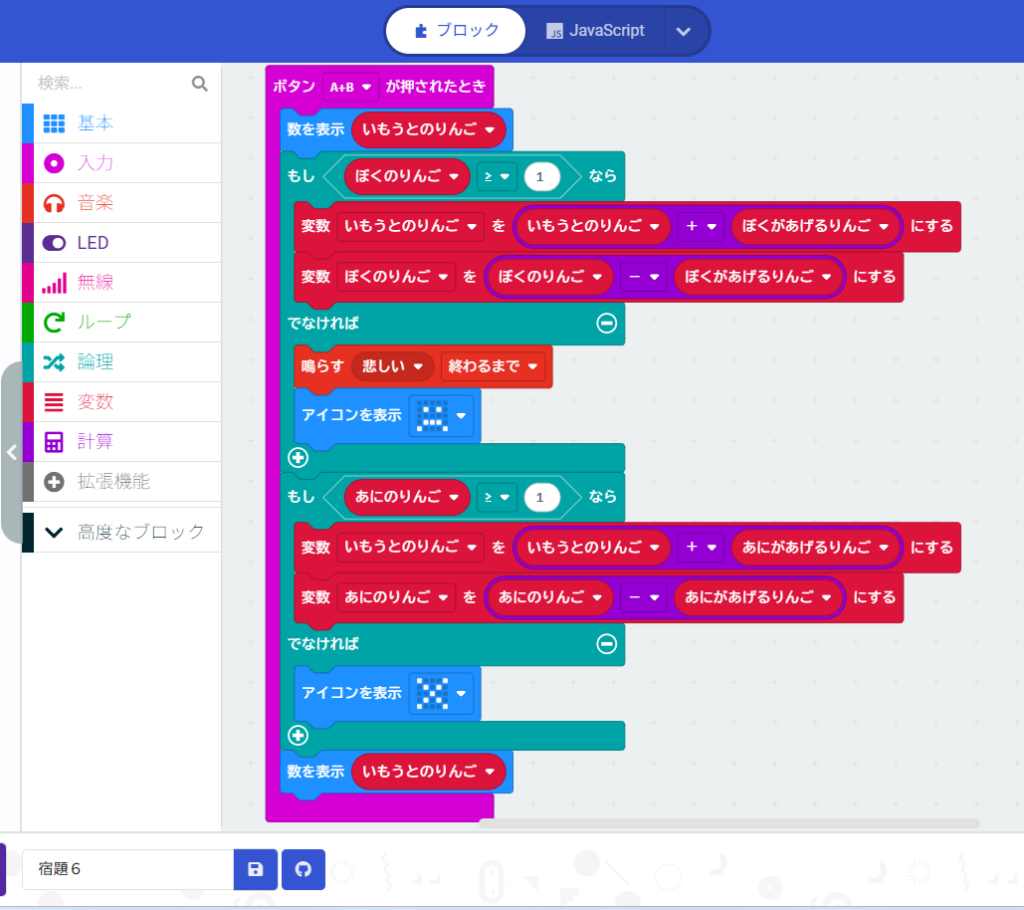
Task: Change − operator in あにのりんご row
Action: [x=643, y=597]
